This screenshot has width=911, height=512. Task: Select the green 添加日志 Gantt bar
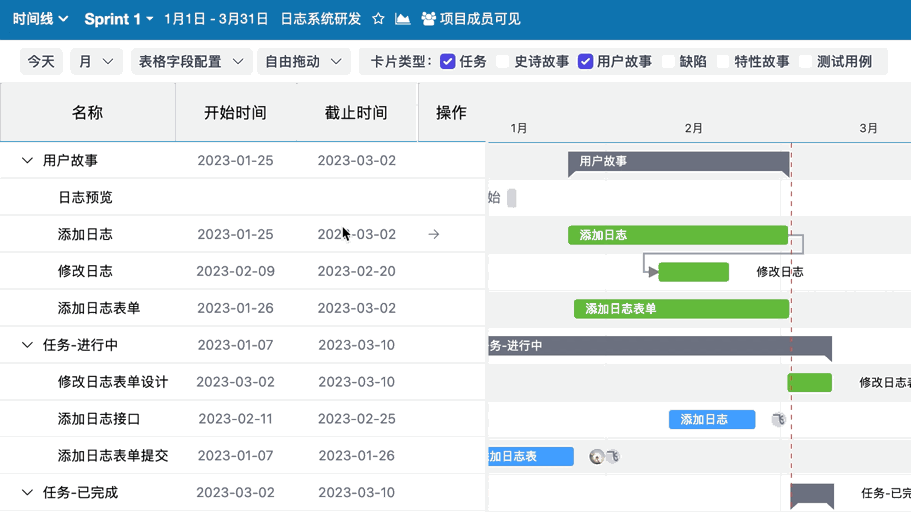678,235
